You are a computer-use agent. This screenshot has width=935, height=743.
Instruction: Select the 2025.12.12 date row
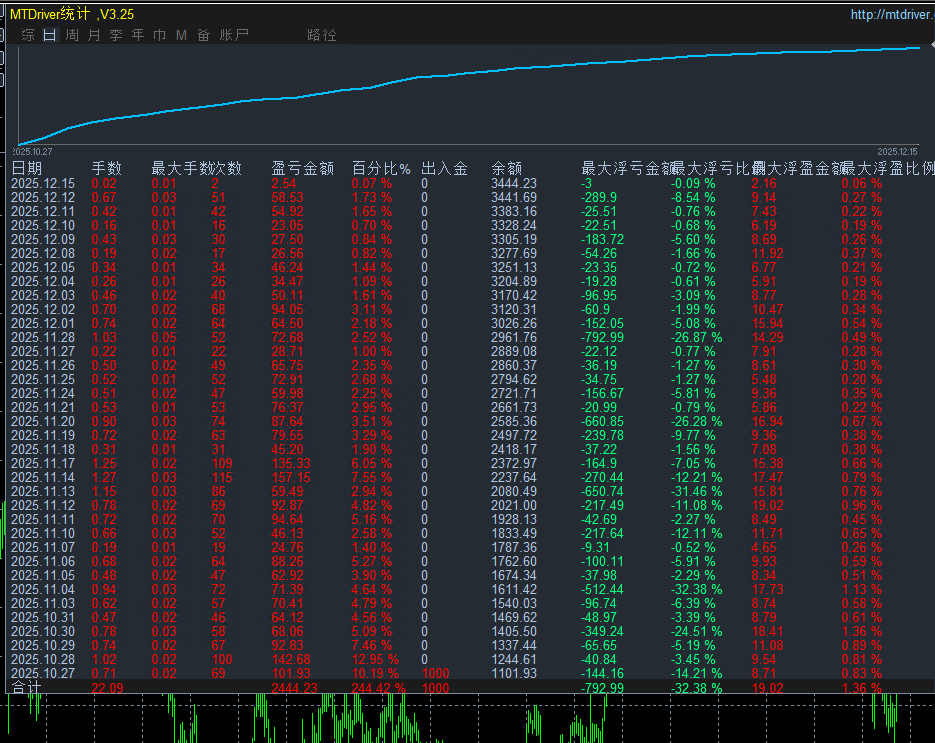click(43, 197)
